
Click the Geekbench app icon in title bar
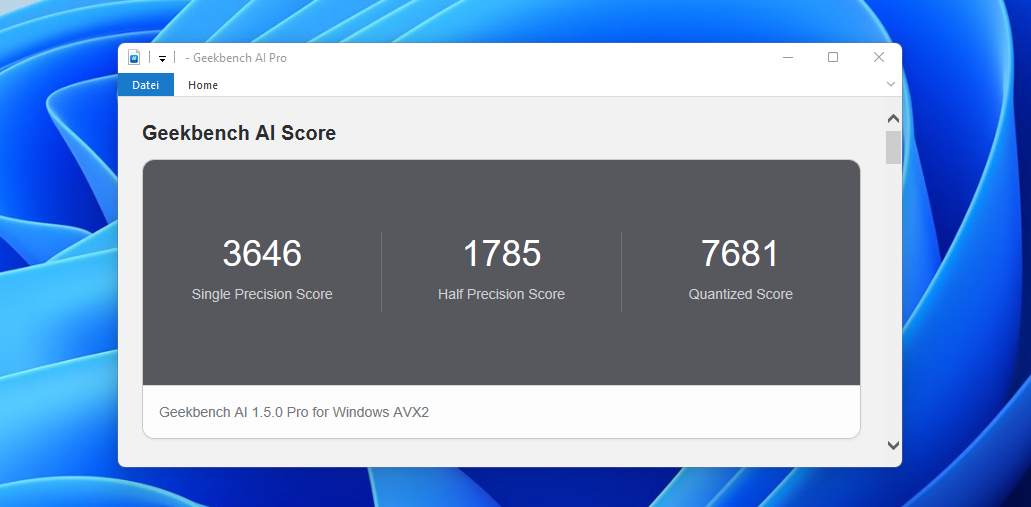[x=134, y=57]
